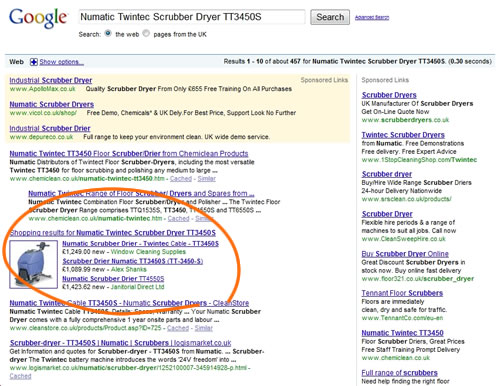Image resolution: width=500 pixels, height=386 pixels.
Task: Open the Advanced Search link
Action: 372,17
